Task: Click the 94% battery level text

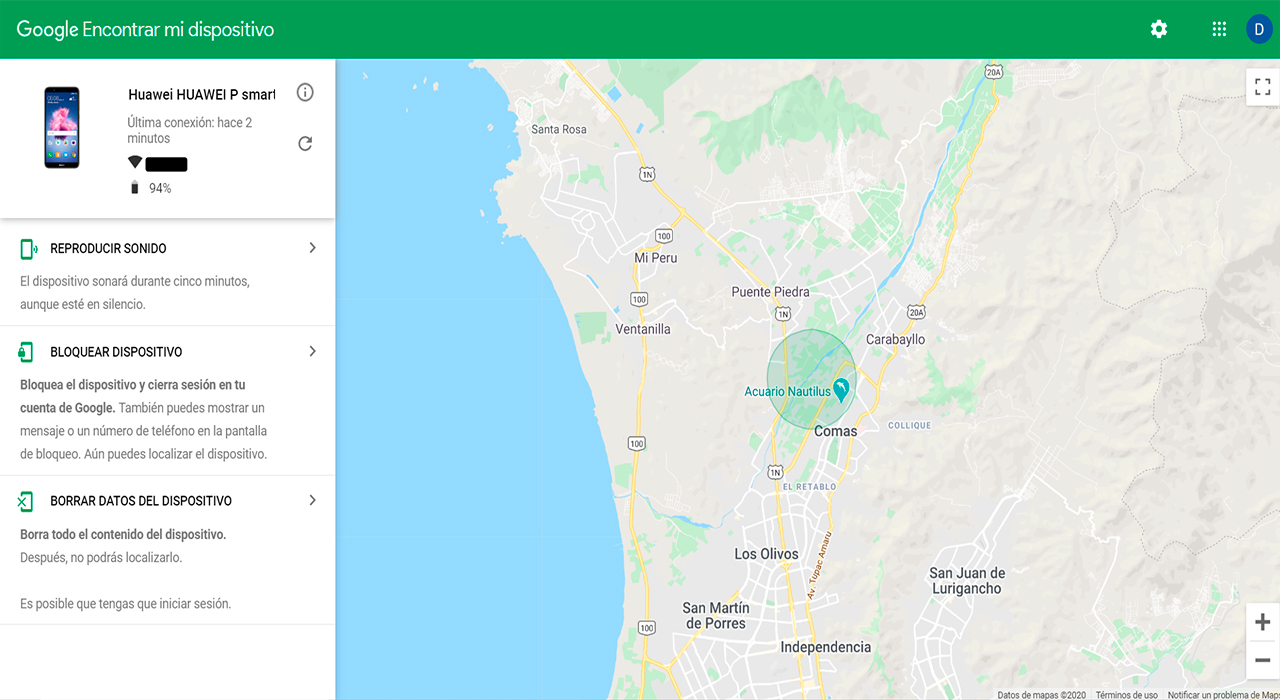Action: click(160, 188)
